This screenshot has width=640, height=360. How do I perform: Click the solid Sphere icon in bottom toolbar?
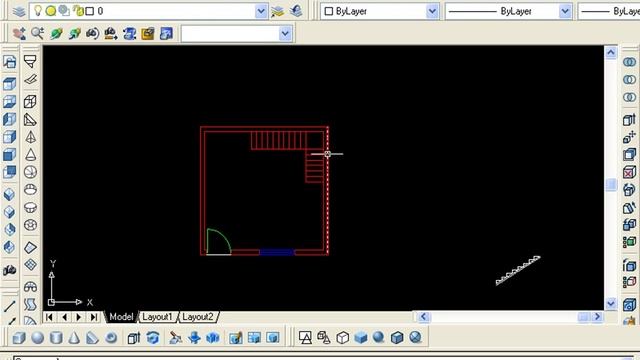(x=38, y=338)
